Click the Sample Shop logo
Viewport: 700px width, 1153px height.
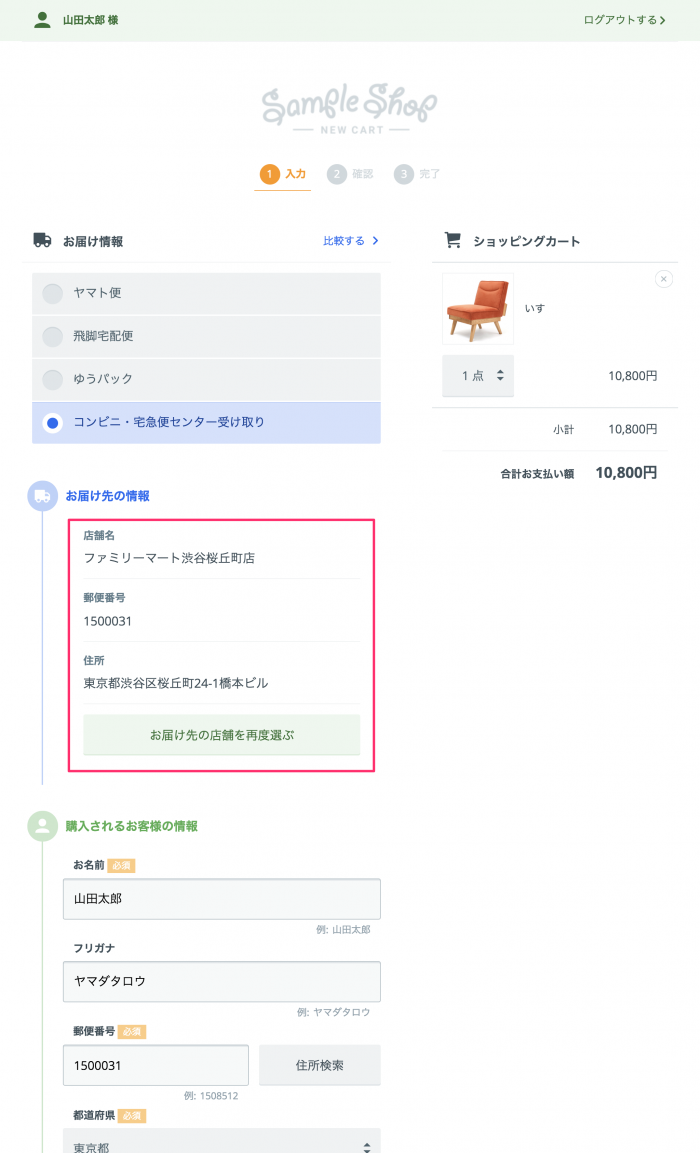click(x=349, y=109)
